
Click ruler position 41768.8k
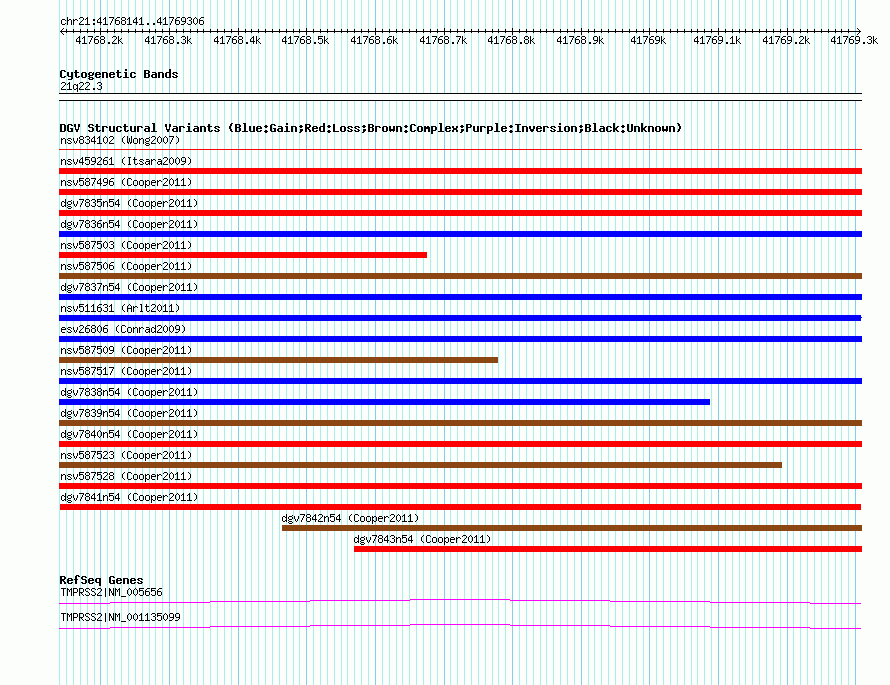coord(511,40)
